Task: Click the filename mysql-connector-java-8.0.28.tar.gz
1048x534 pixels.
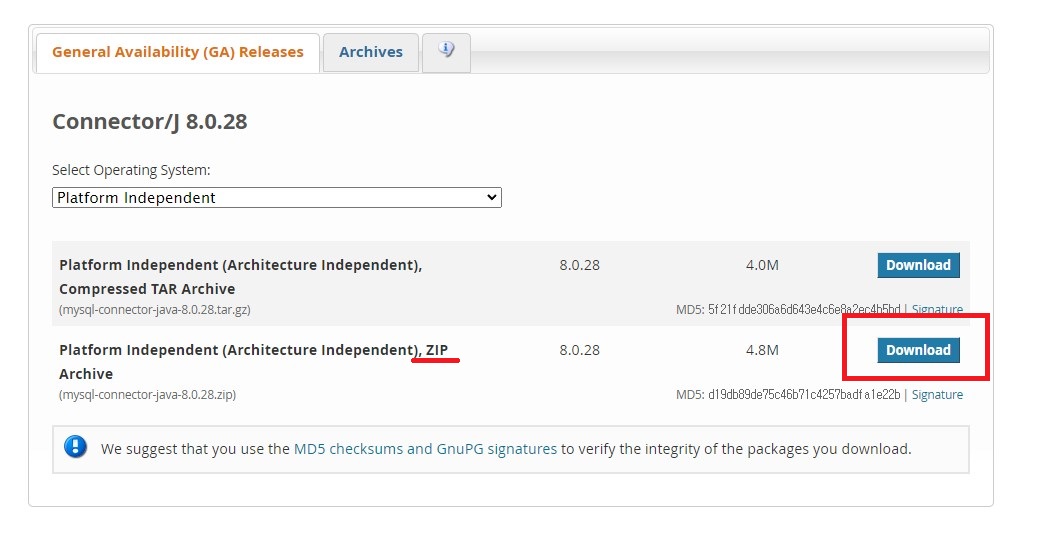Action: 155,310
